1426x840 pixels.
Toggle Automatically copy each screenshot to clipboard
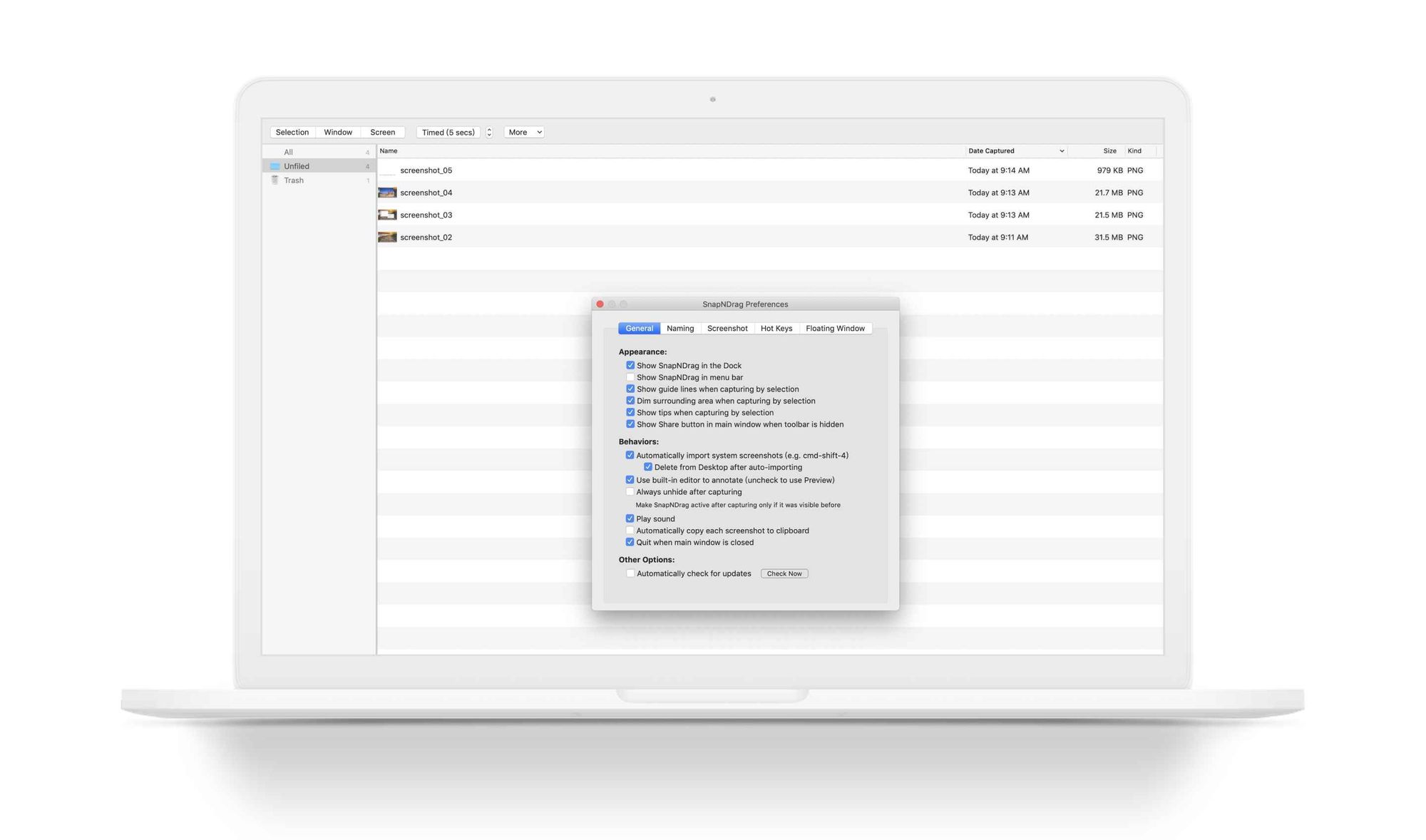[629, 530]
